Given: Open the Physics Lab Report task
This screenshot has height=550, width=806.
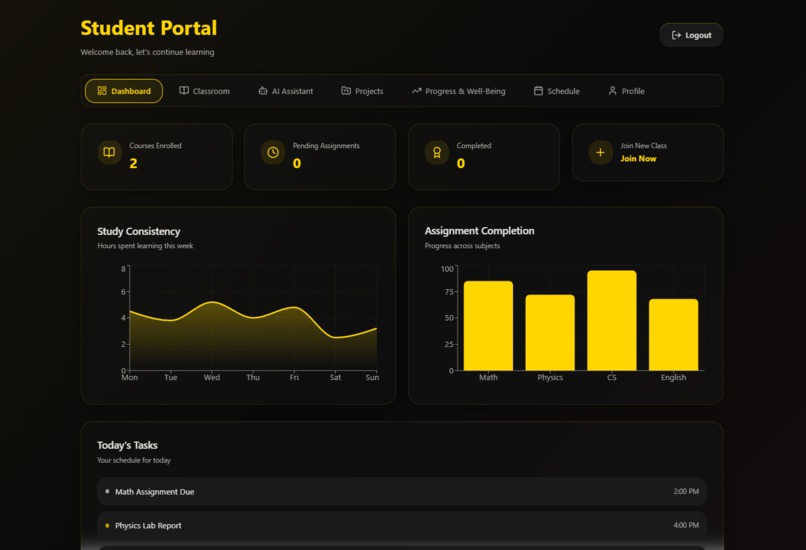Looking at the screenshot, I should tap(402, 525).
